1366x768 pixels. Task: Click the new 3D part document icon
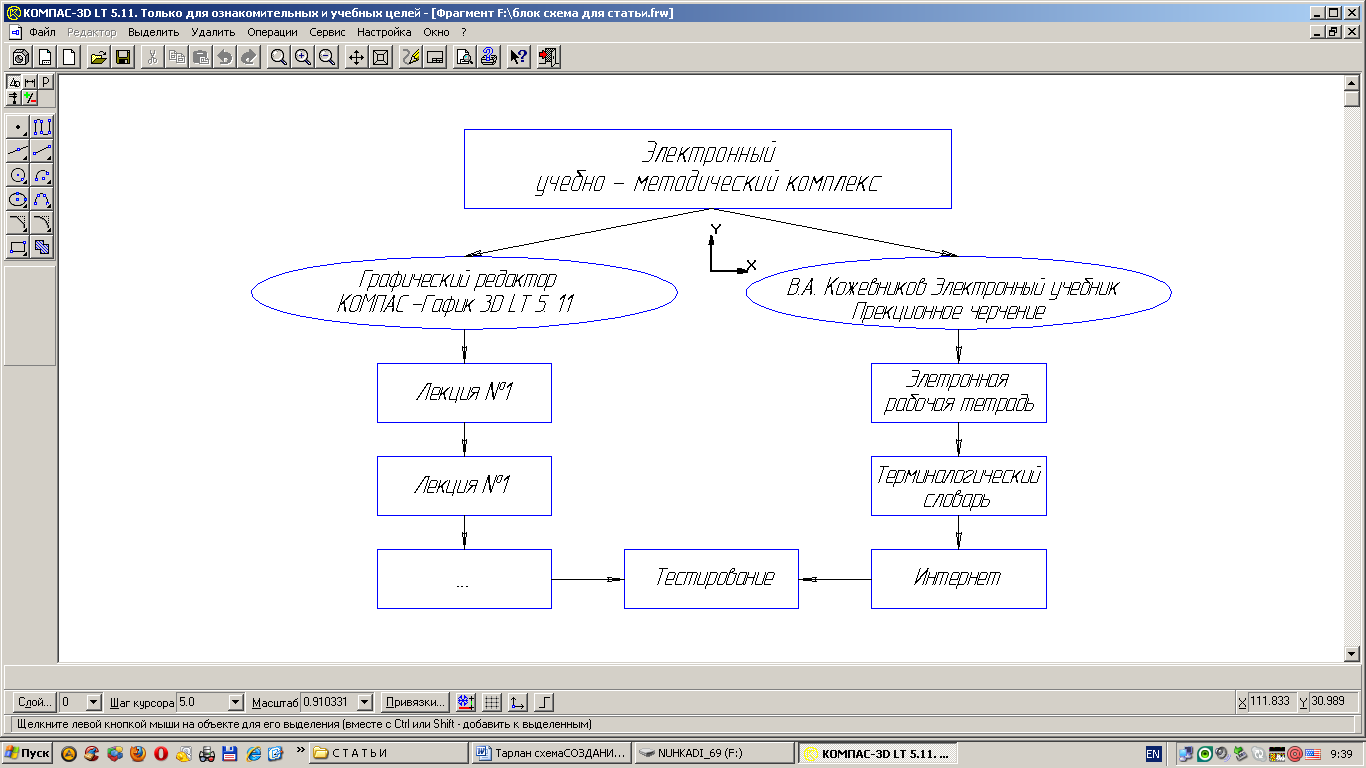pyautogui.click(x=21, y=57)
